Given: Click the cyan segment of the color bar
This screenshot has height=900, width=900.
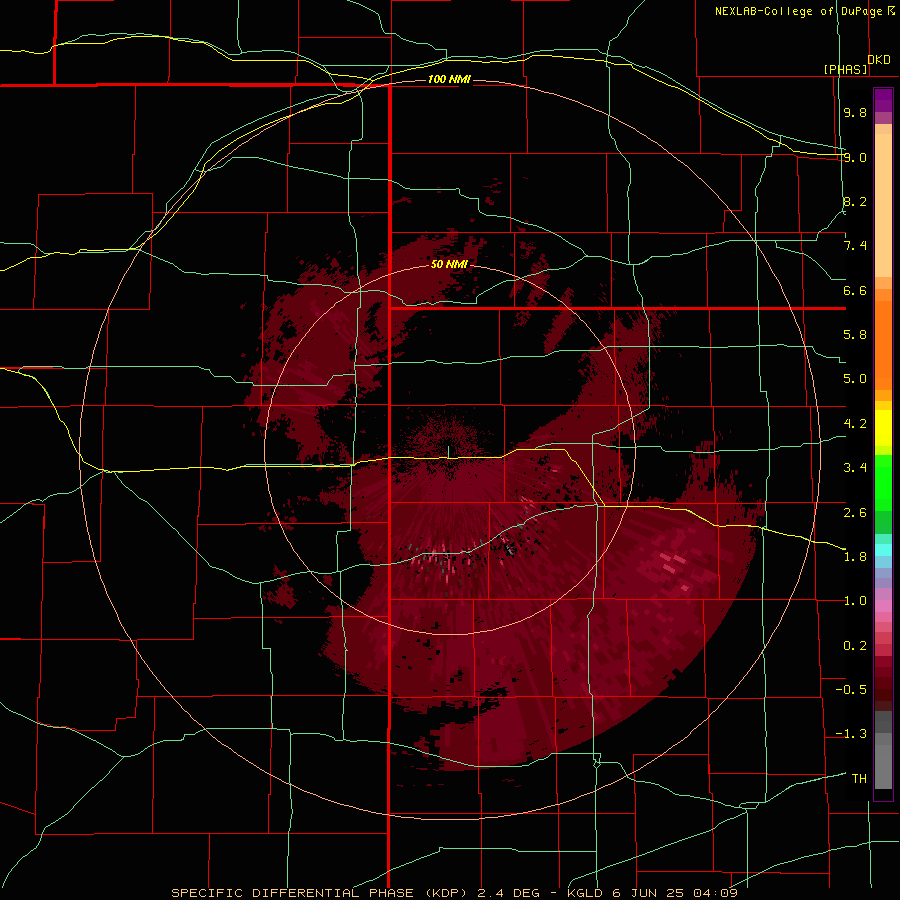Looking at the screenshot, I should 883,550.
